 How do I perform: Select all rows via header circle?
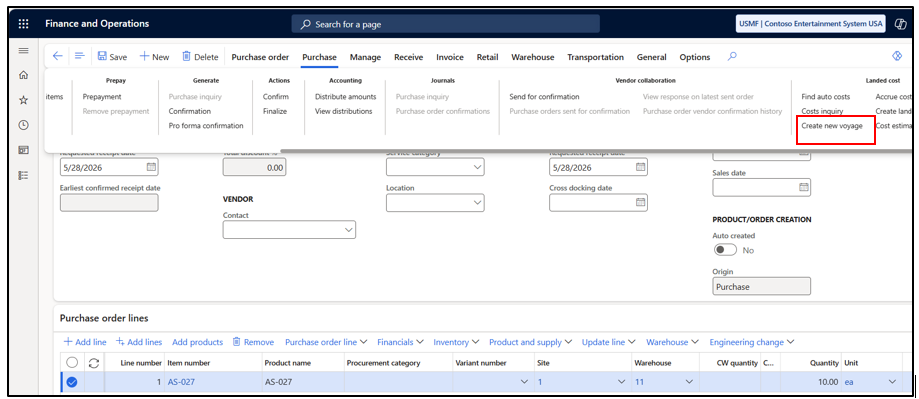coord(72,363)
